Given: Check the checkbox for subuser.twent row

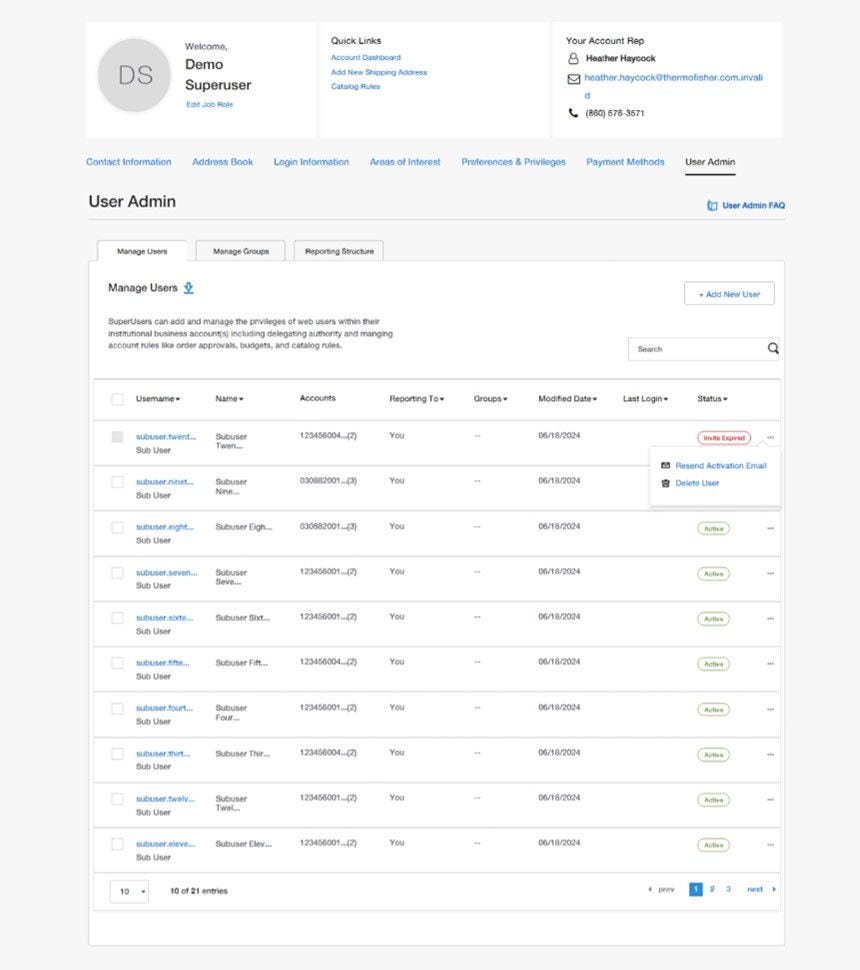Looking at the screenshot, I should click(116, 436).
